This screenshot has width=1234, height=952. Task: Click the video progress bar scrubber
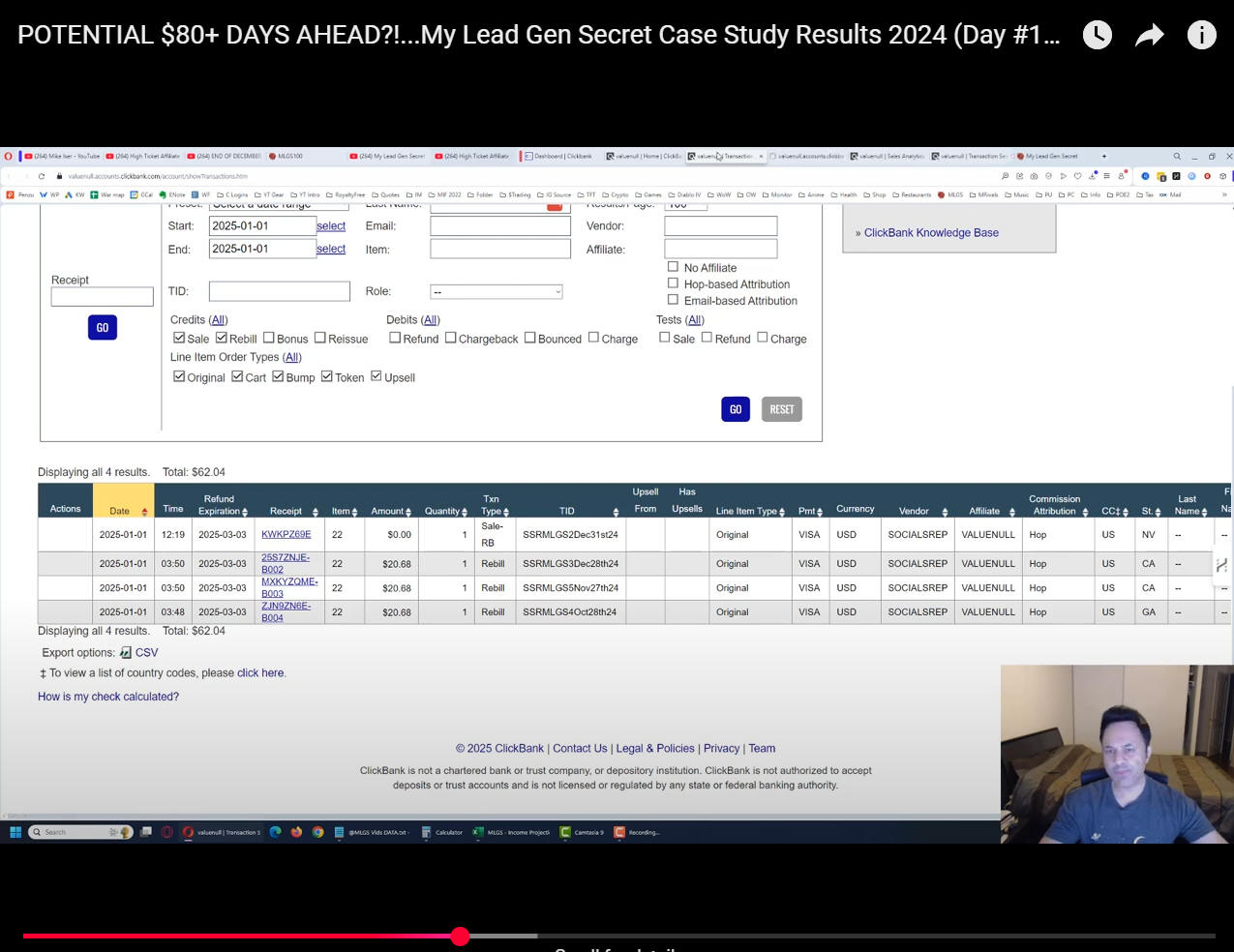[x=461, y=936]
